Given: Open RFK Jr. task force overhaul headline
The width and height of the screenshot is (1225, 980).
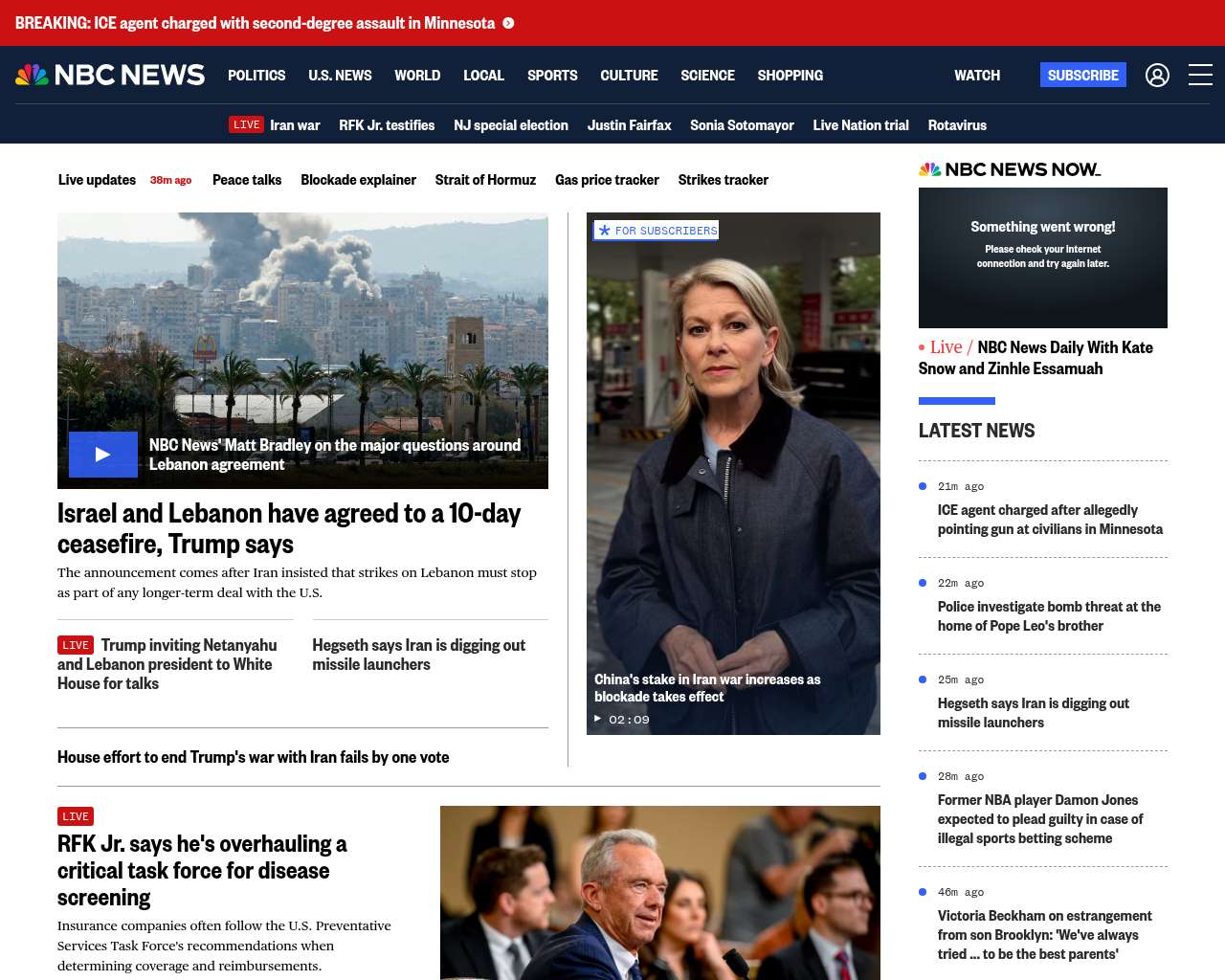Looking at the screenshot, I should point(202,871).
